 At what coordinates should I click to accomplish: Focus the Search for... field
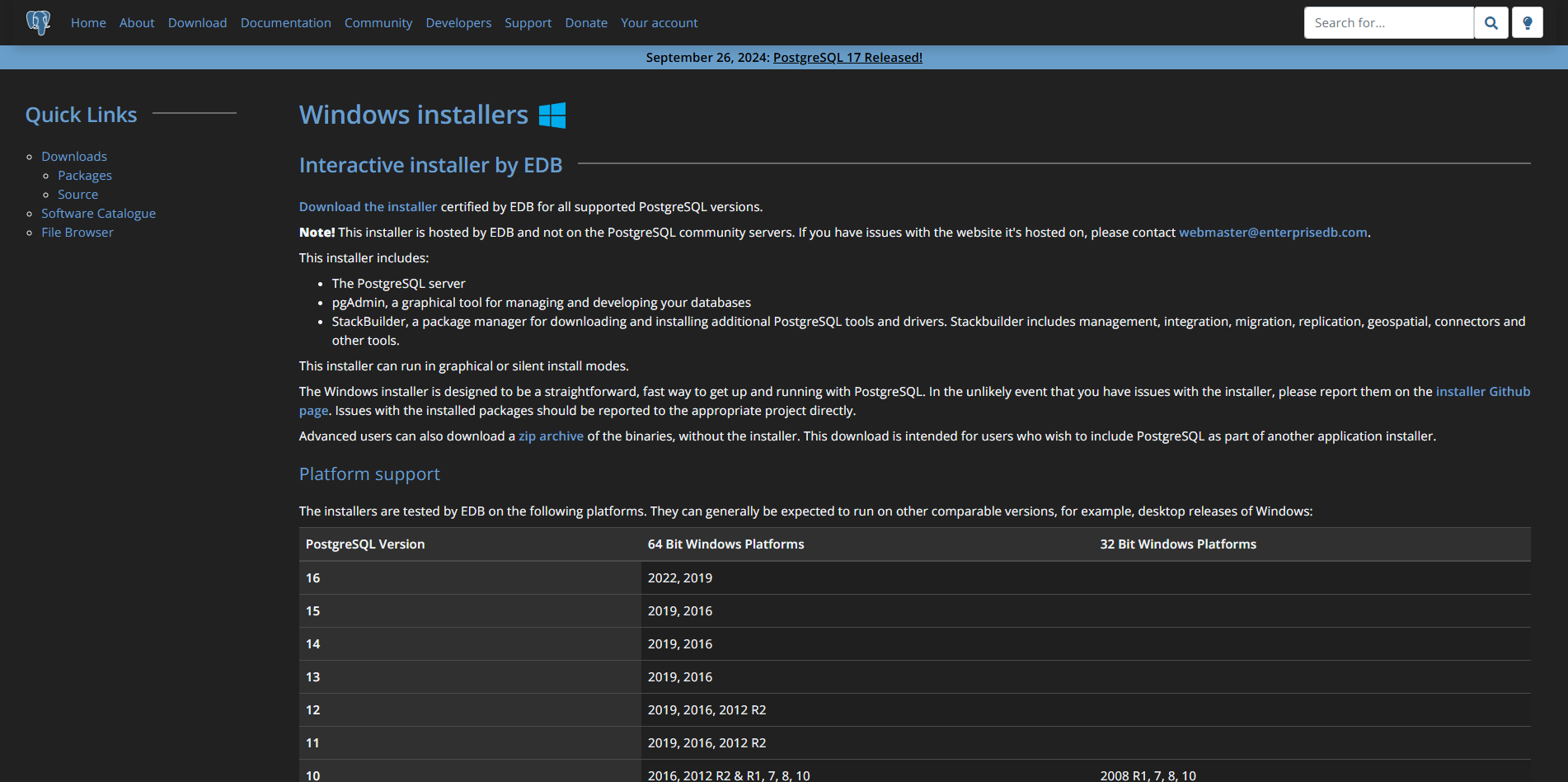(1389, 23)
